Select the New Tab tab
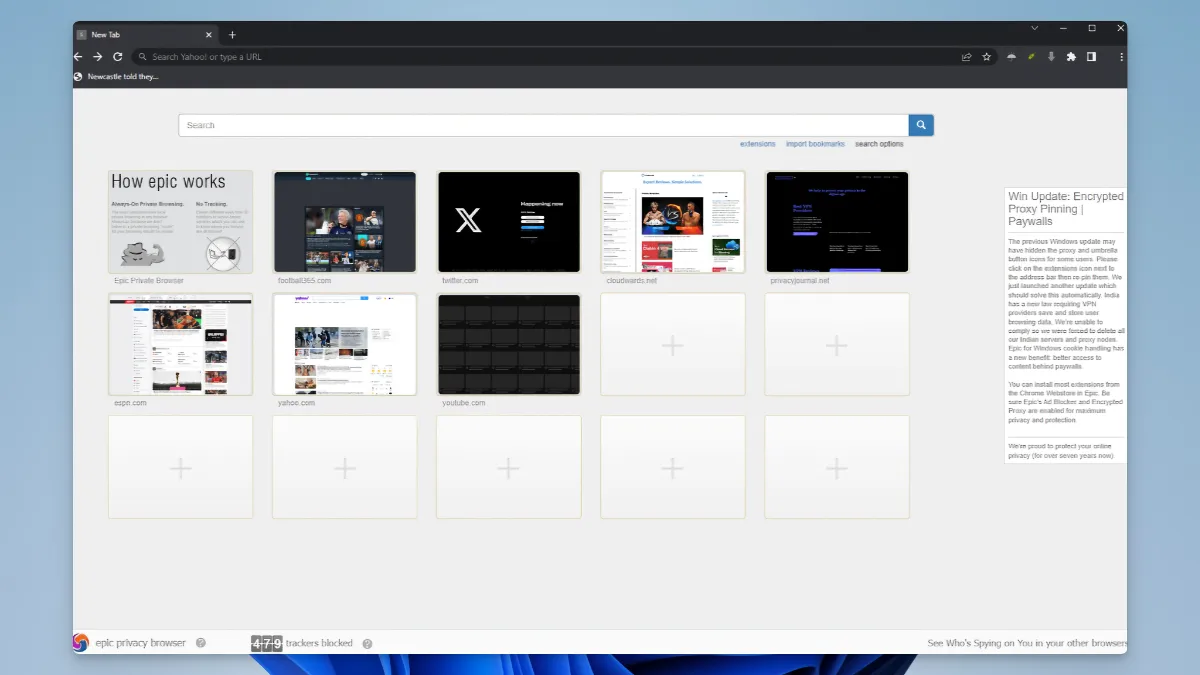The height and width of the screenshot is (675, 1200). 146,35
